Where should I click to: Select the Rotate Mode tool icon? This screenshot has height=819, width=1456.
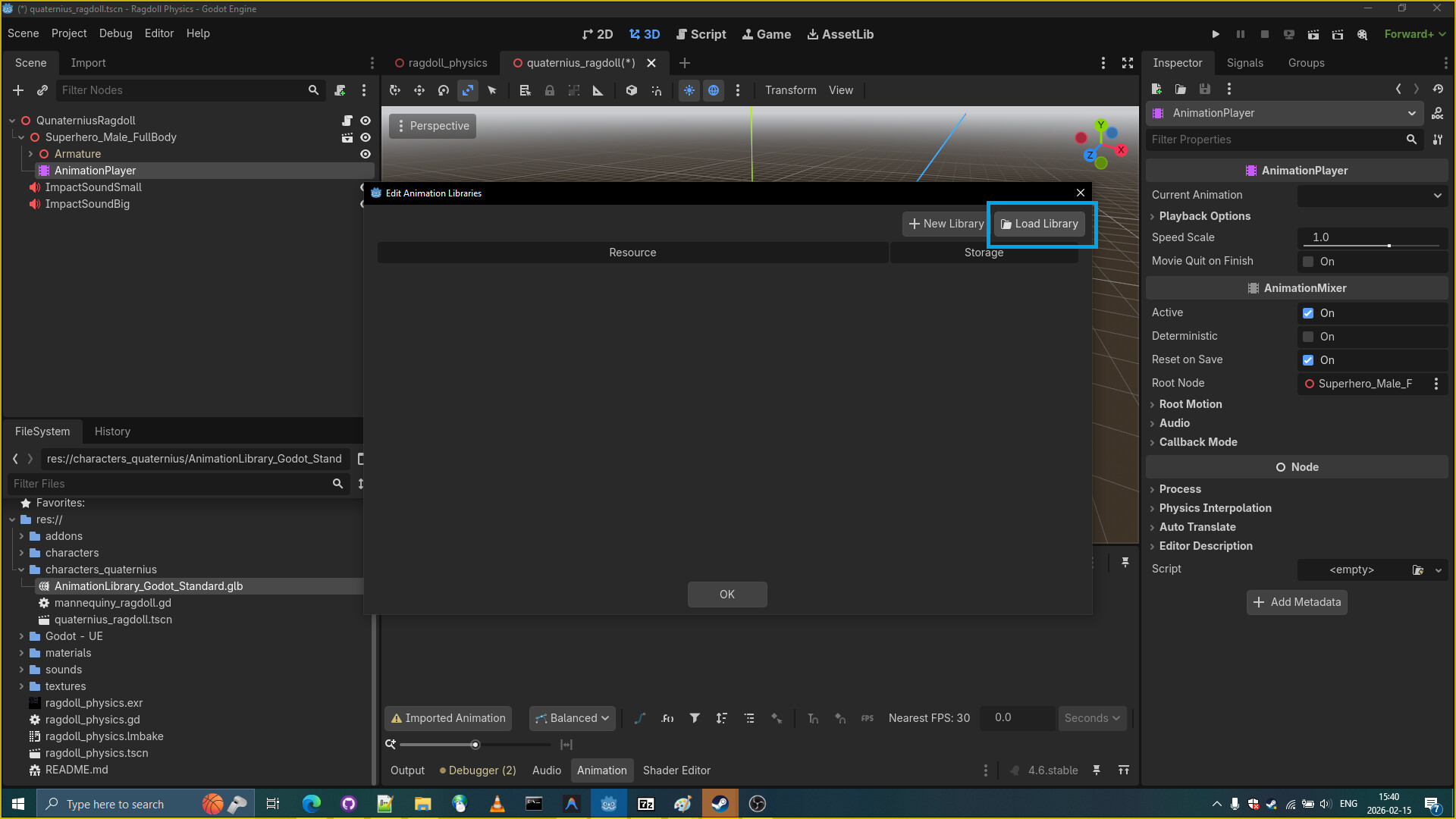tap(444, 90)
